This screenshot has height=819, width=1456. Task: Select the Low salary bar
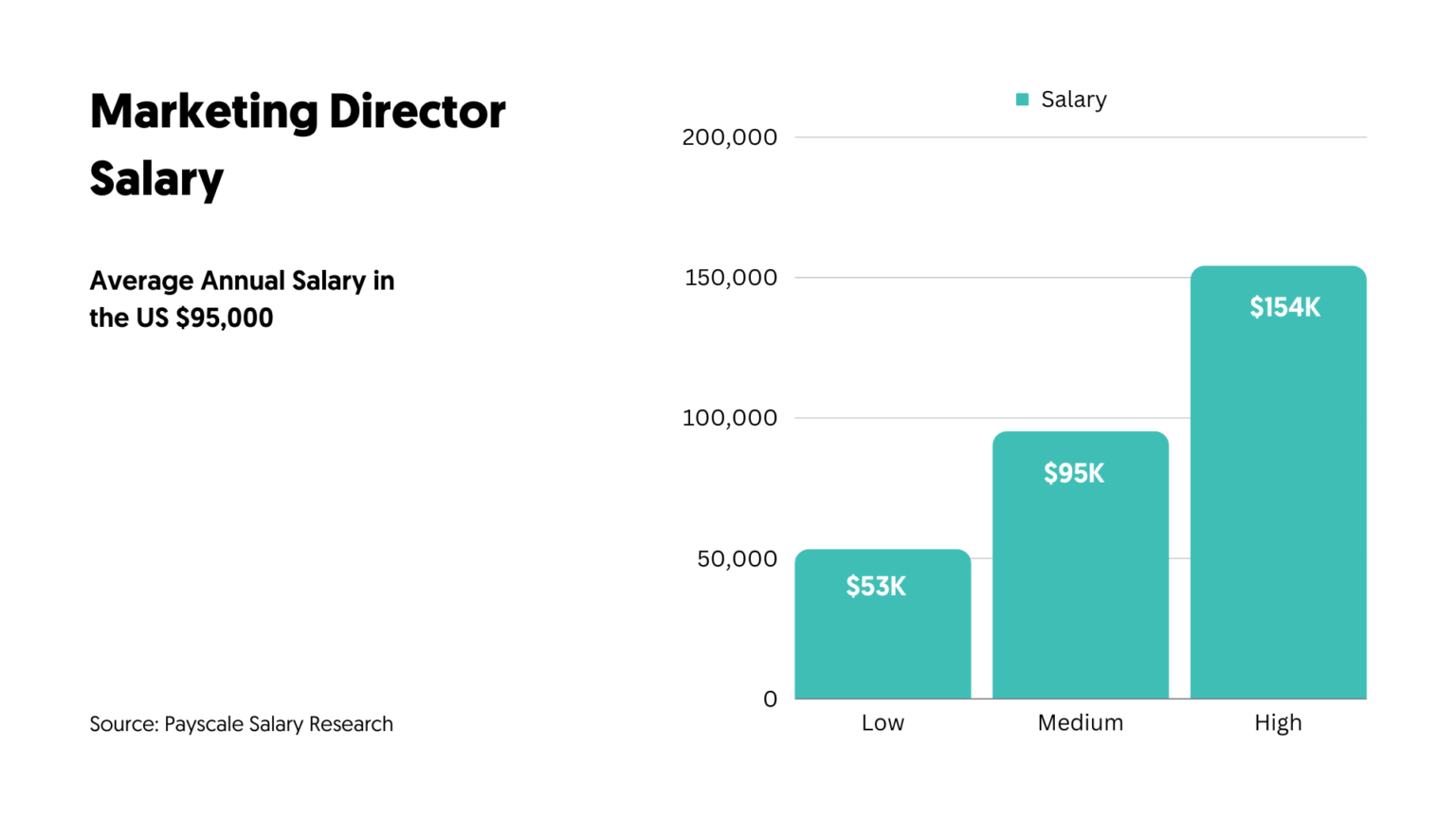pyautogui.click(x=883, y=645)
